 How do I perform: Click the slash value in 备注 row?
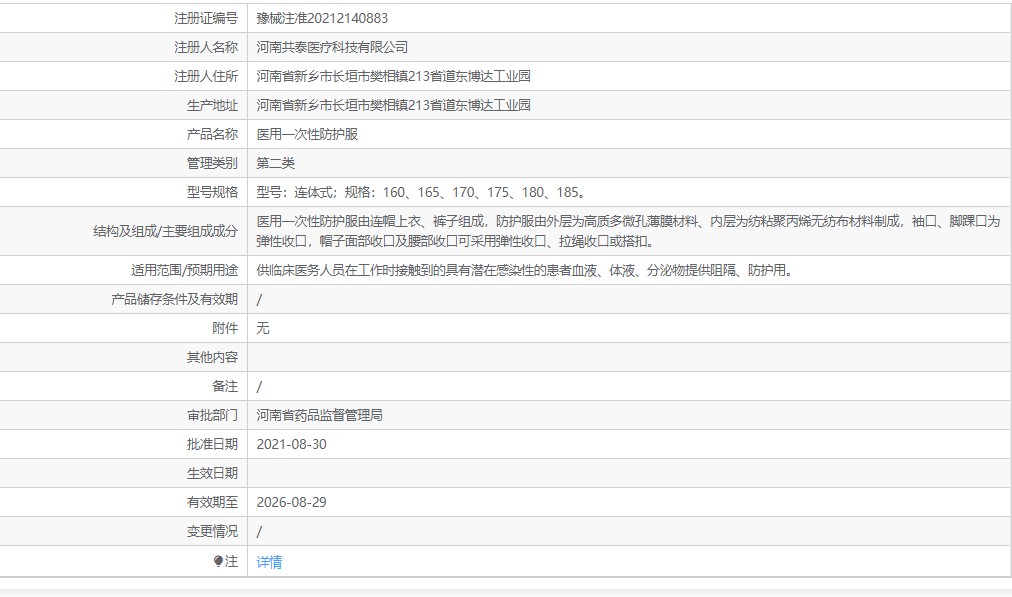pyautogui.click(x=259, y=387)
